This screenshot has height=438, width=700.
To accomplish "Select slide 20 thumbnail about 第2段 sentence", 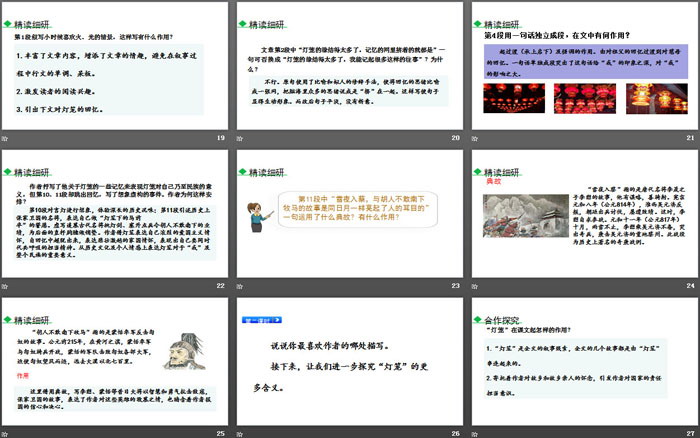I will coord(350,66).
